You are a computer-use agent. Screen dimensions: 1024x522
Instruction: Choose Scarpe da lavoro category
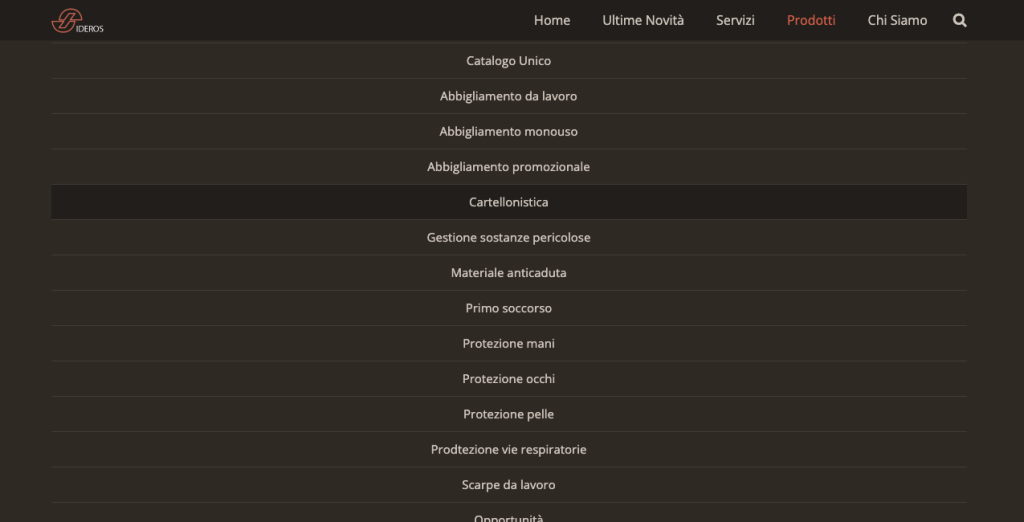pyautogui.click(x=509, y=484)
